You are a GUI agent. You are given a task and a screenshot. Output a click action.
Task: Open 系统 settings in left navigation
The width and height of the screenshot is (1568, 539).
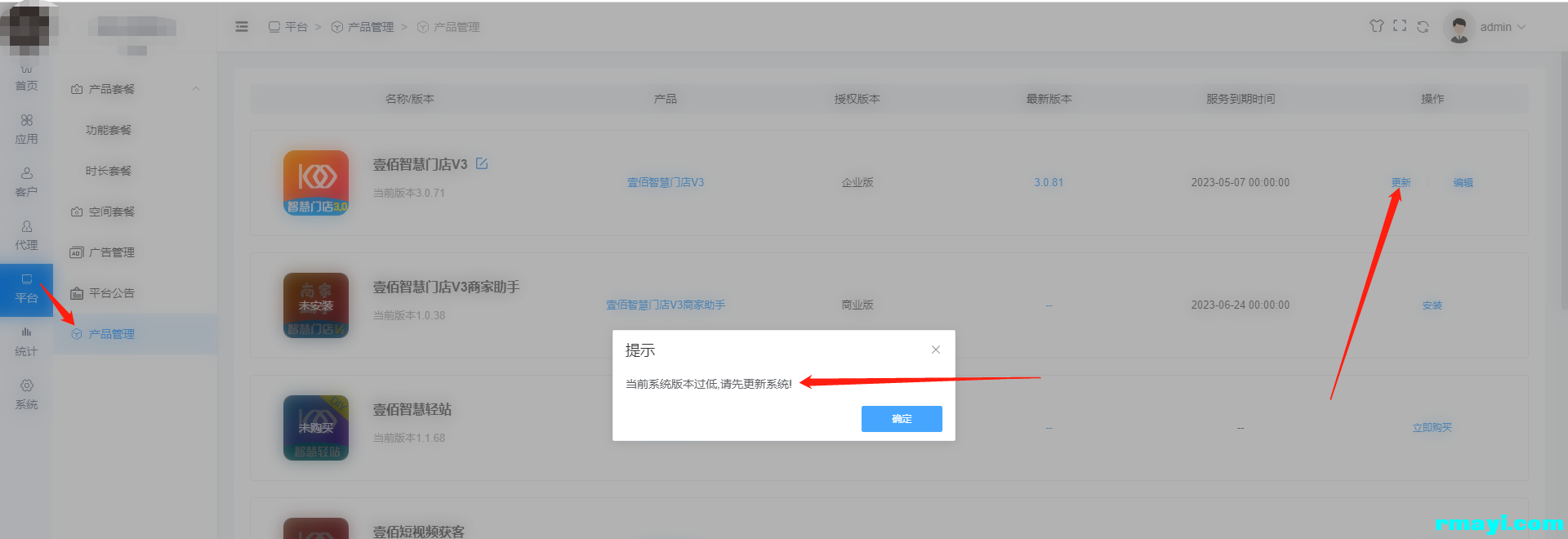coord(26,395)
